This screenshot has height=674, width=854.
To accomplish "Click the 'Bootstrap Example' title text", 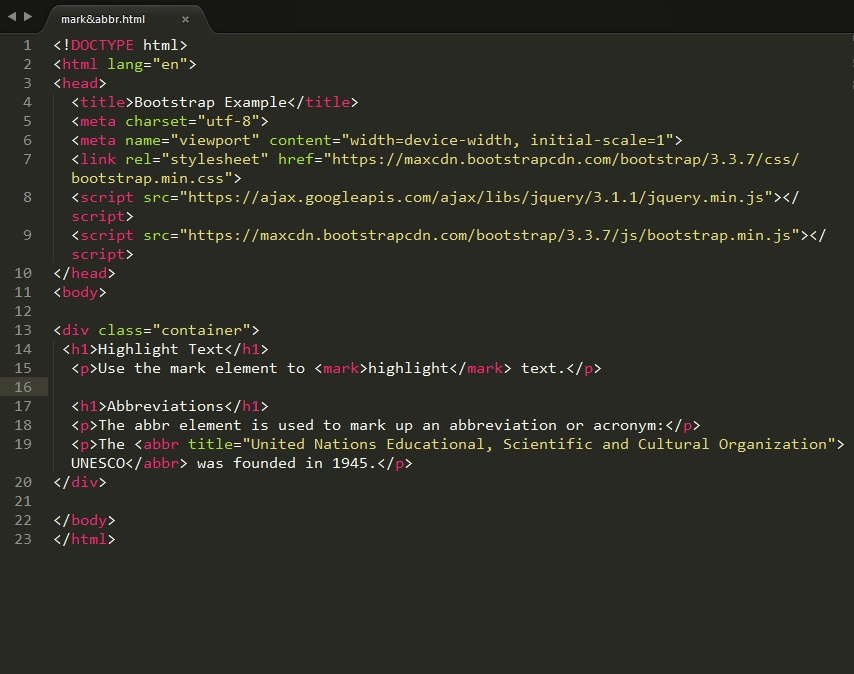I will pos(210,102).
